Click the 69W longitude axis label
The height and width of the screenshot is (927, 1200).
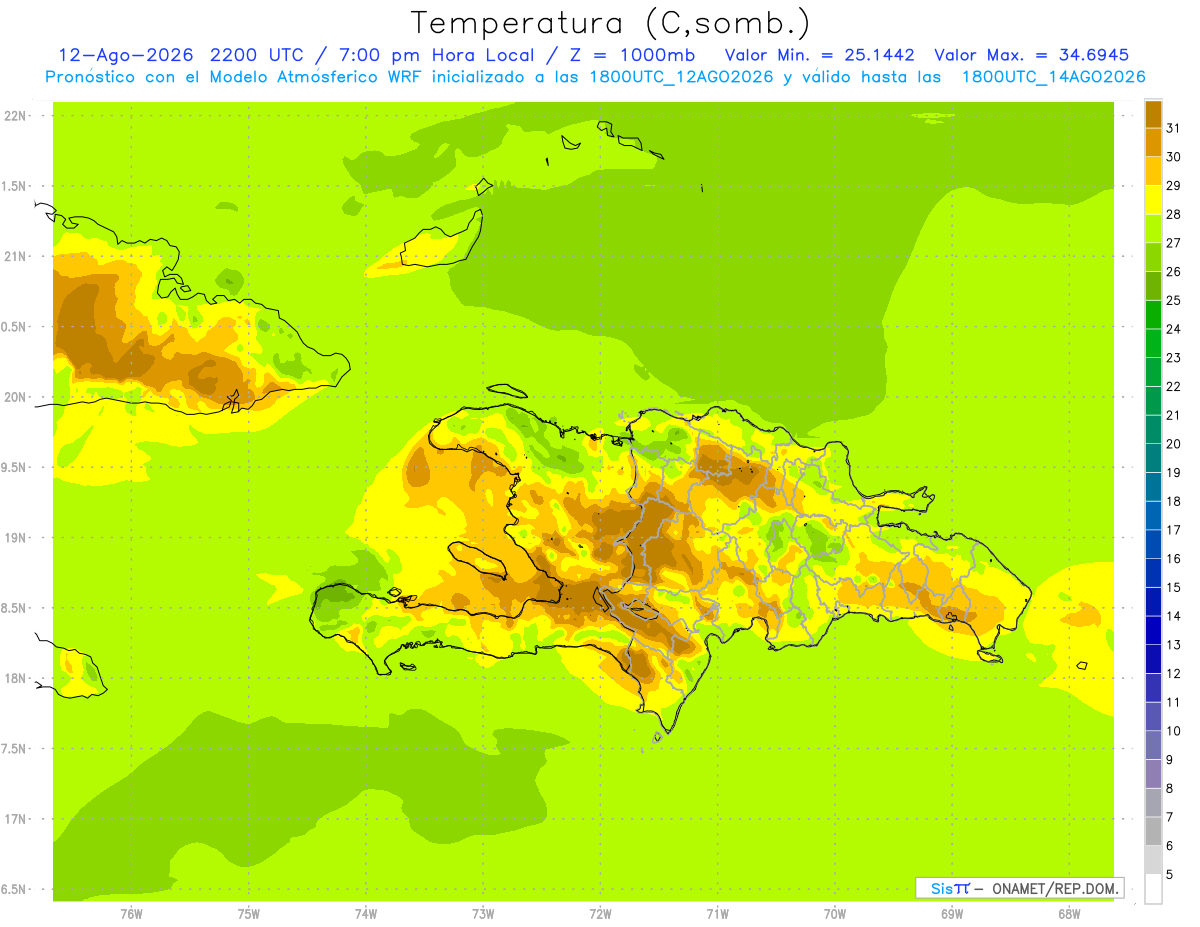click(952, 913)
